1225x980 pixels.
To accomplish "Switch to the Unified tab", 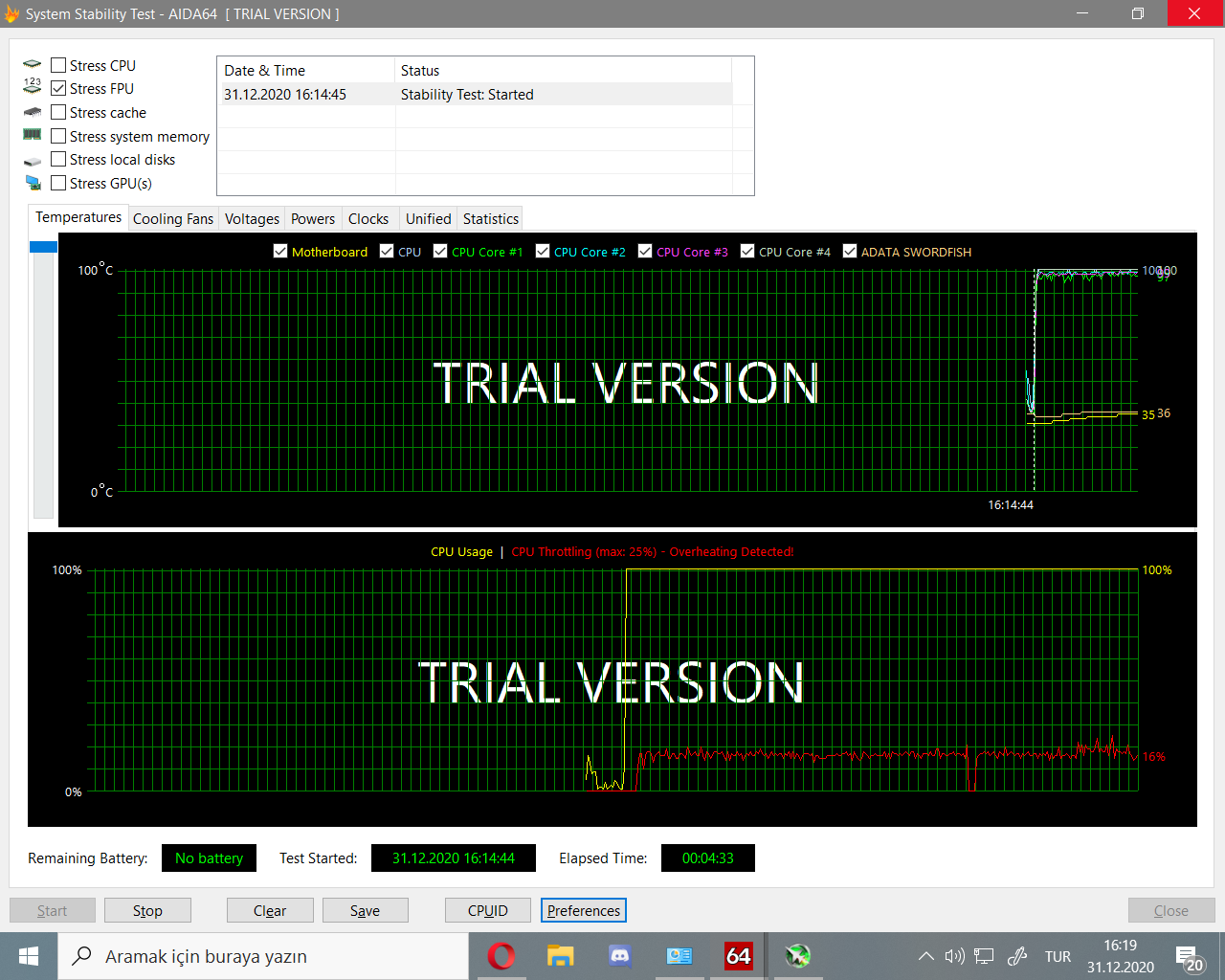I will tap(428, 218).
